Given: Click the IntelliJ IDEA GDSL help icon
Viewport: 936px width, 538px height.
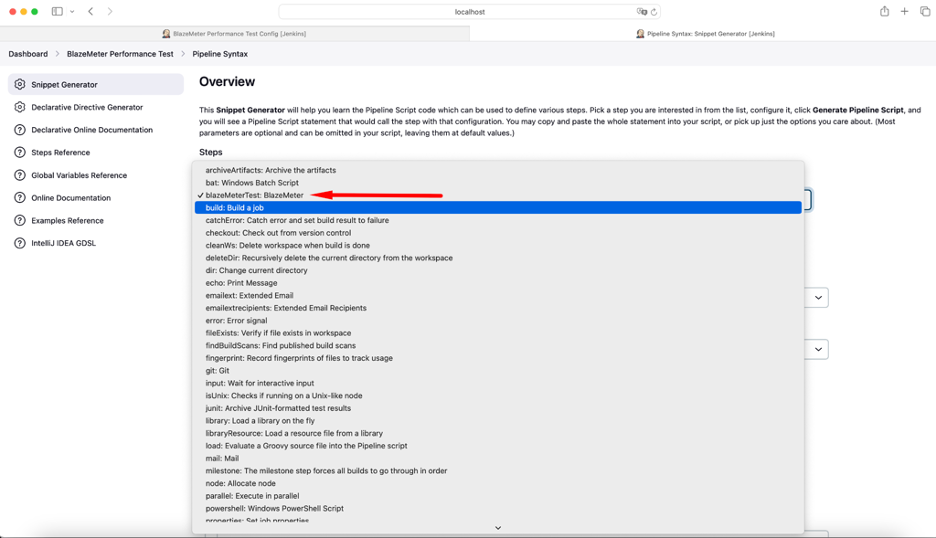Looking at the screenshot, I should pyautogui.click(x=20, y=243).
